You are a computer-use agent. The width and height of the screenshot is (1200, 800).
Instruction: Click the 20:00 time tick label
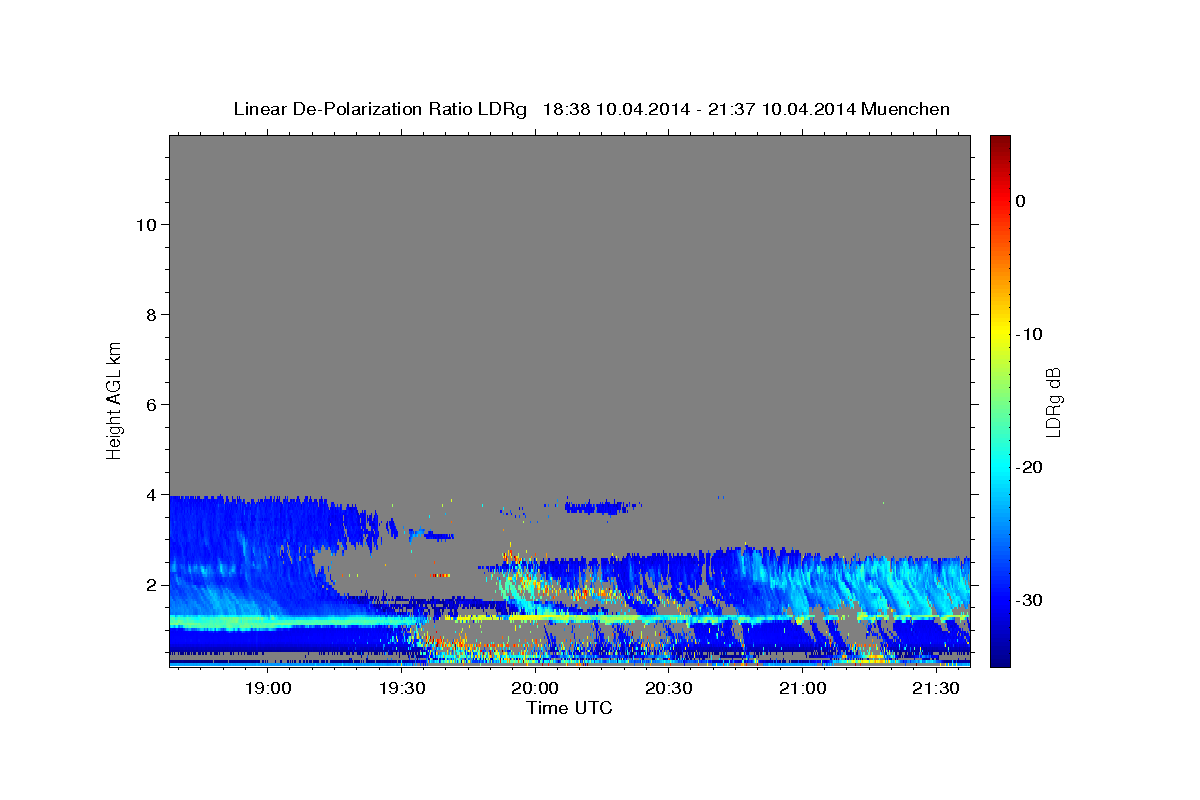click(535, 688)
